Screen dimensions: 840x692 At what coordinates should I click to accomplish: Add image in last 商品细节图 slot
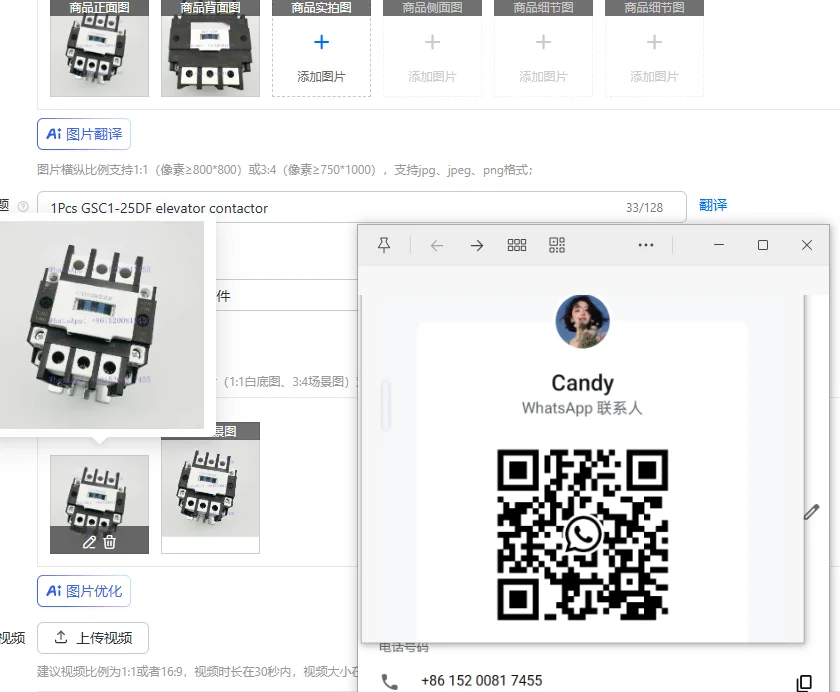[654, 57]
